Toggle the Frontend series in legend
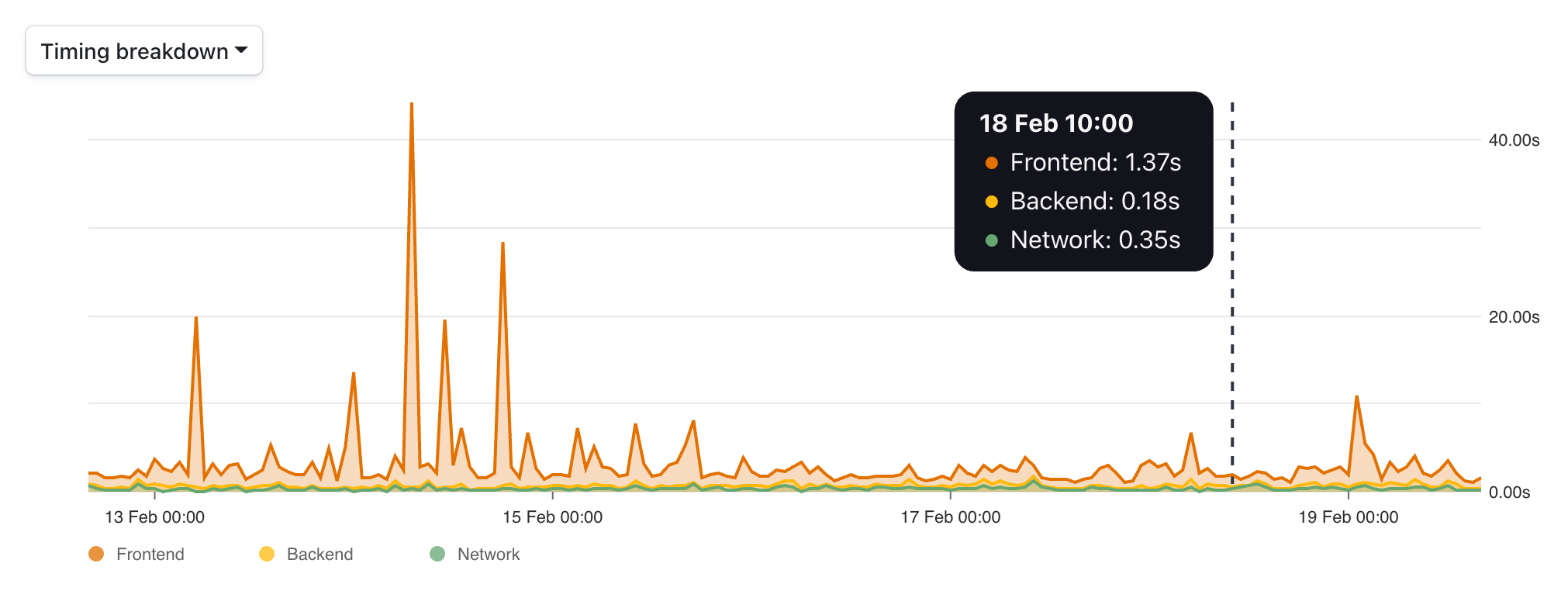The image size is (1568, 591). (136, 554)
